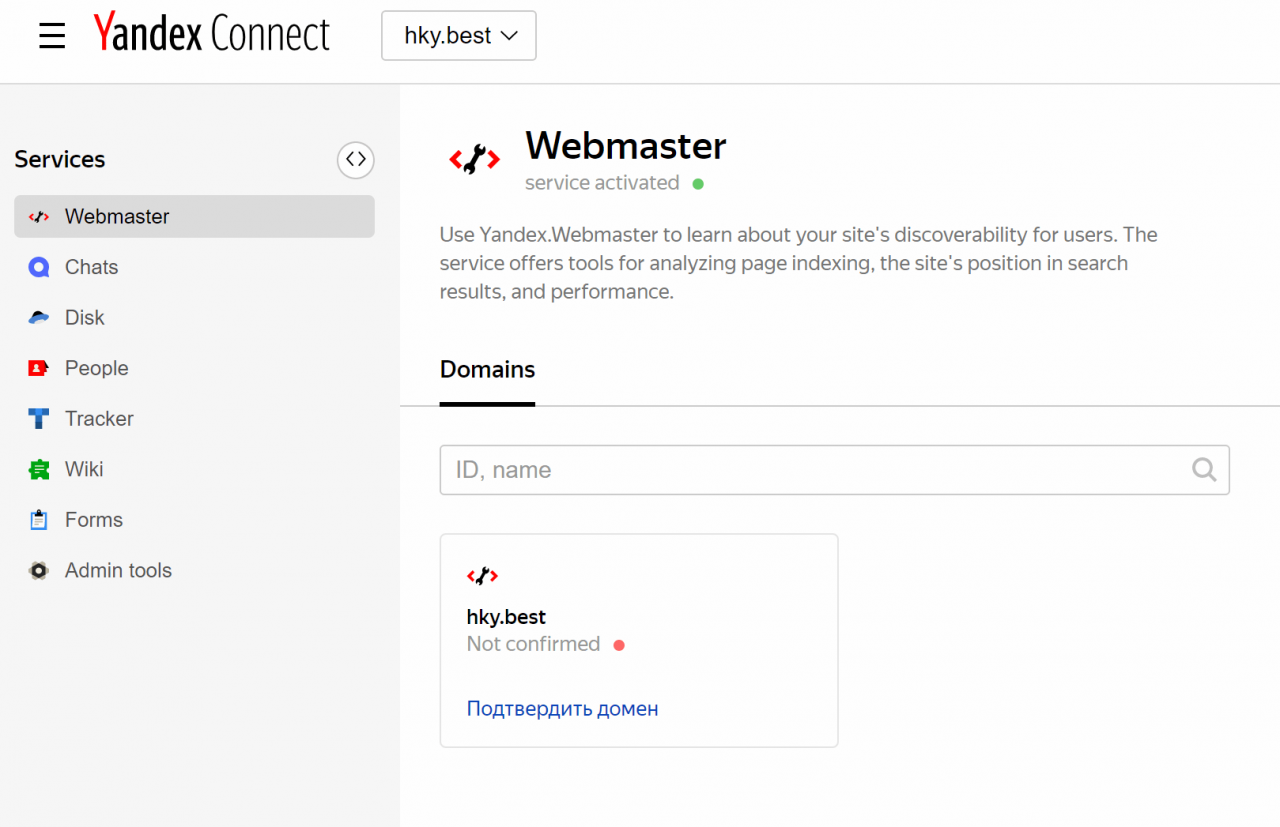Click the red not-confirmed status dot
The width and height of the screenshot is (1280, 827).
pyautogui.click(x=619, y=645)
